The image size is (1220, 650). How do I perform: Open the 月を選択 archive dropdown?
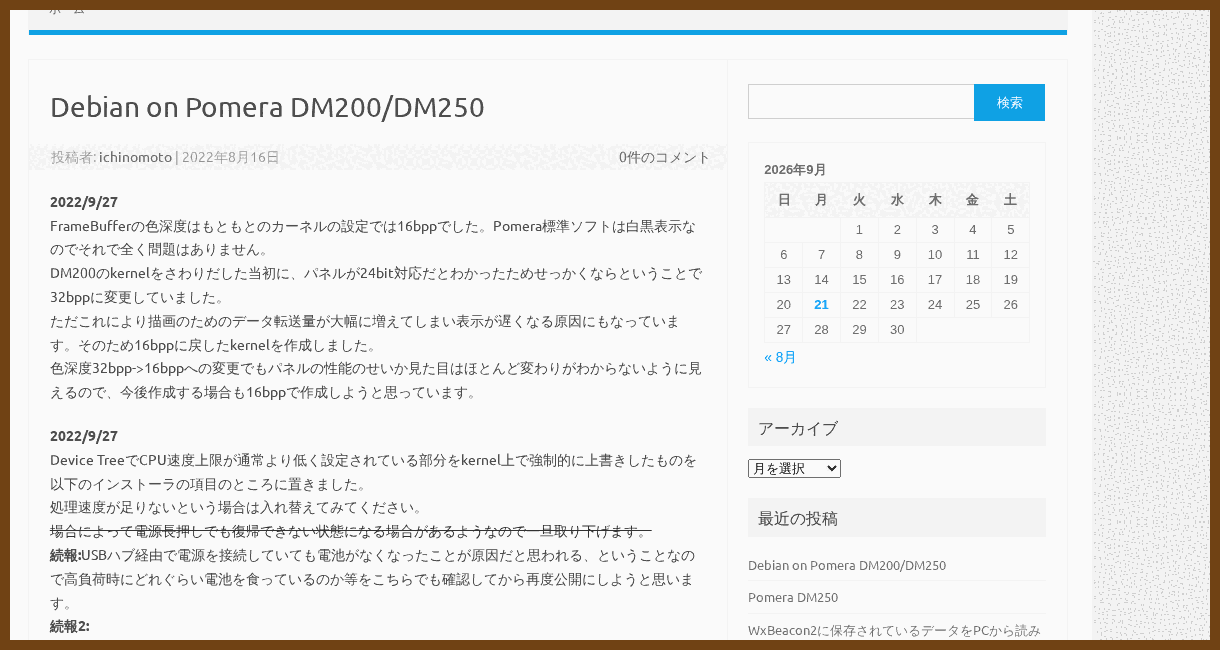pyautogui.click(x=794, y=468)
